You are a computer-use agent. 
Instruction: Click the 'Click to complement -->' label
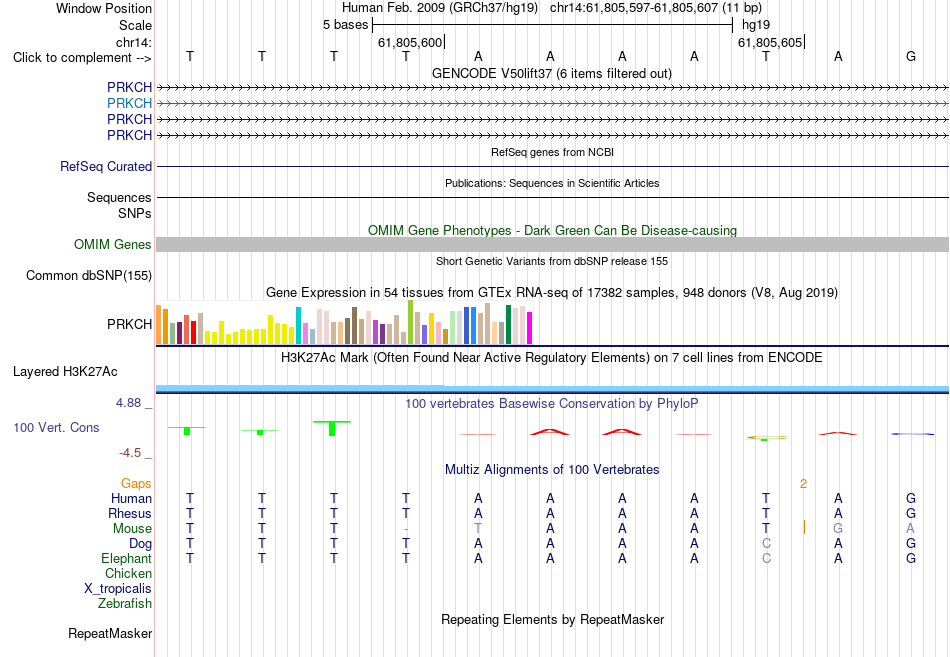pyautogui.click(x=82, y=58)
